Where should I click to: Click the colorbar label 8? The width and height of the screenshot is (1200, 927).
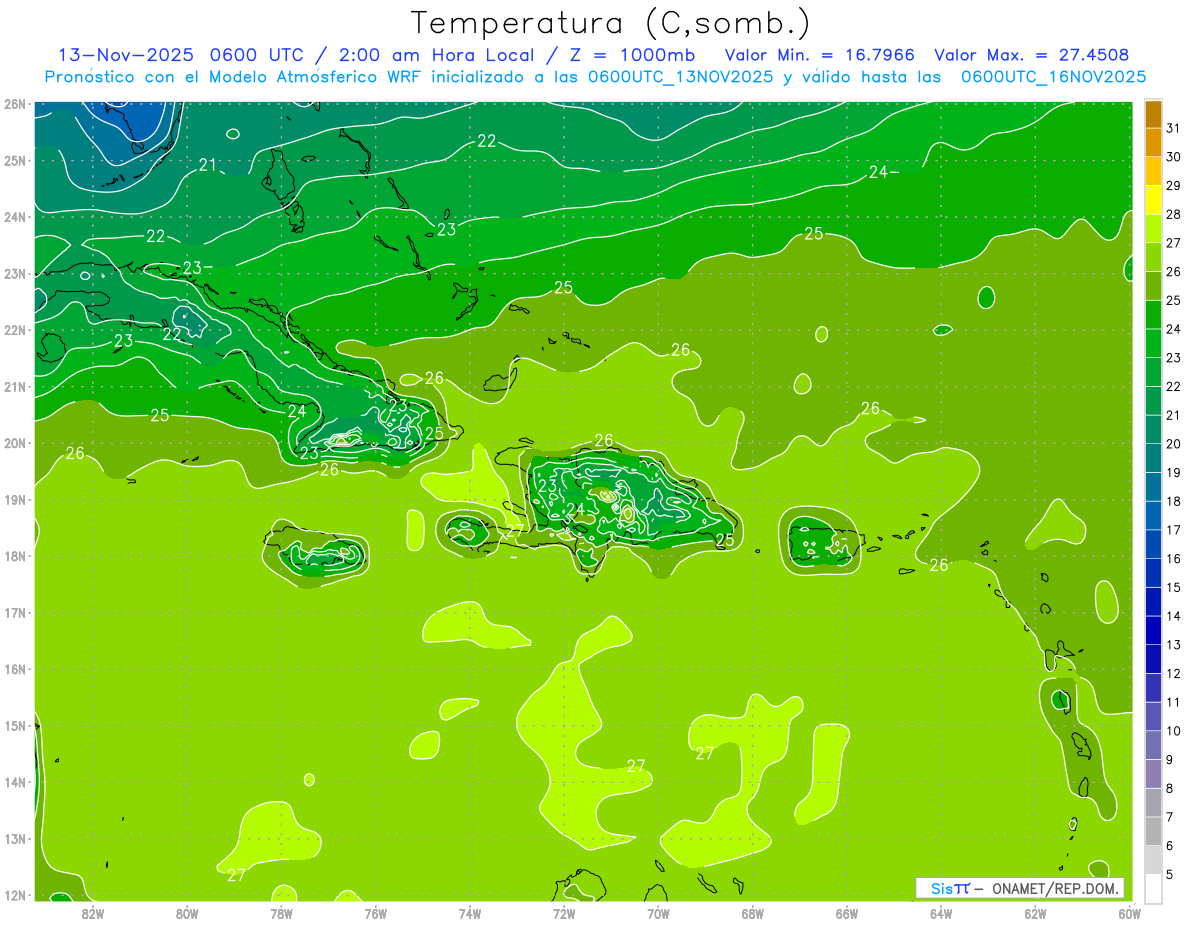tap(1171, 789)
